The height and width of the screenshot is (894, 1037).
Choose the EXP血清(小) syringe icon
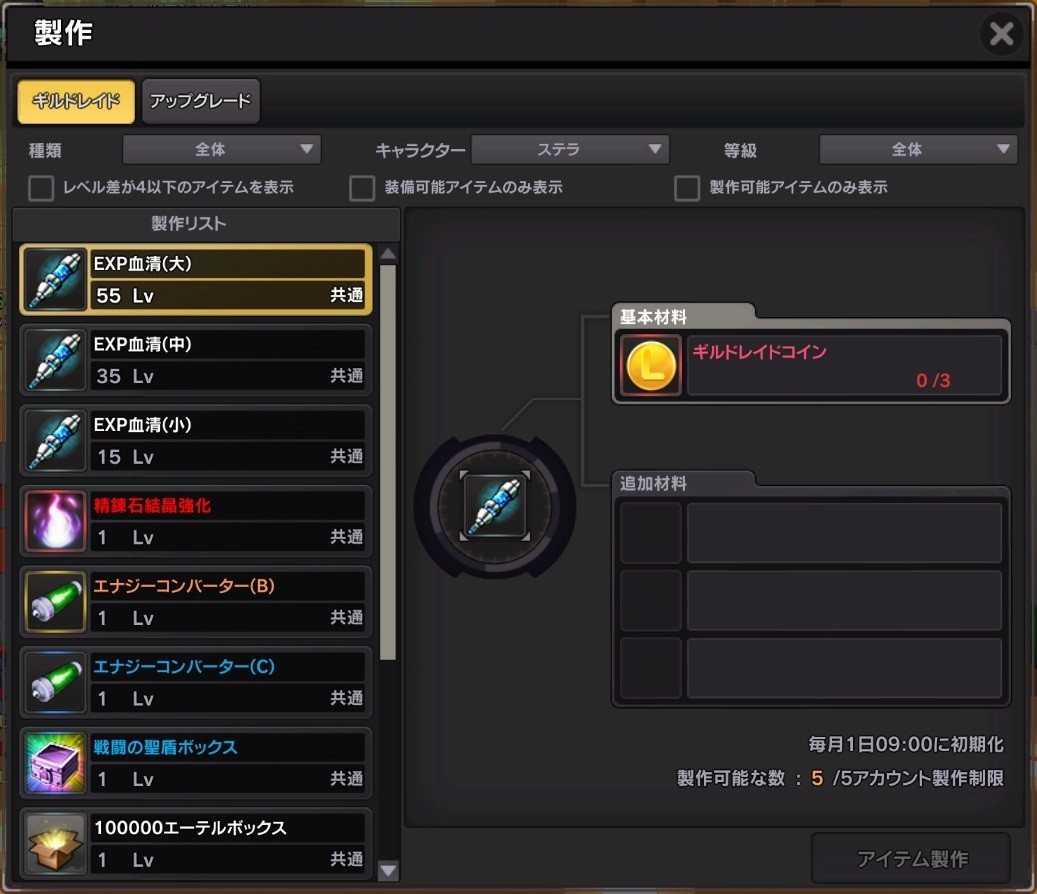[x=56, y=441]
